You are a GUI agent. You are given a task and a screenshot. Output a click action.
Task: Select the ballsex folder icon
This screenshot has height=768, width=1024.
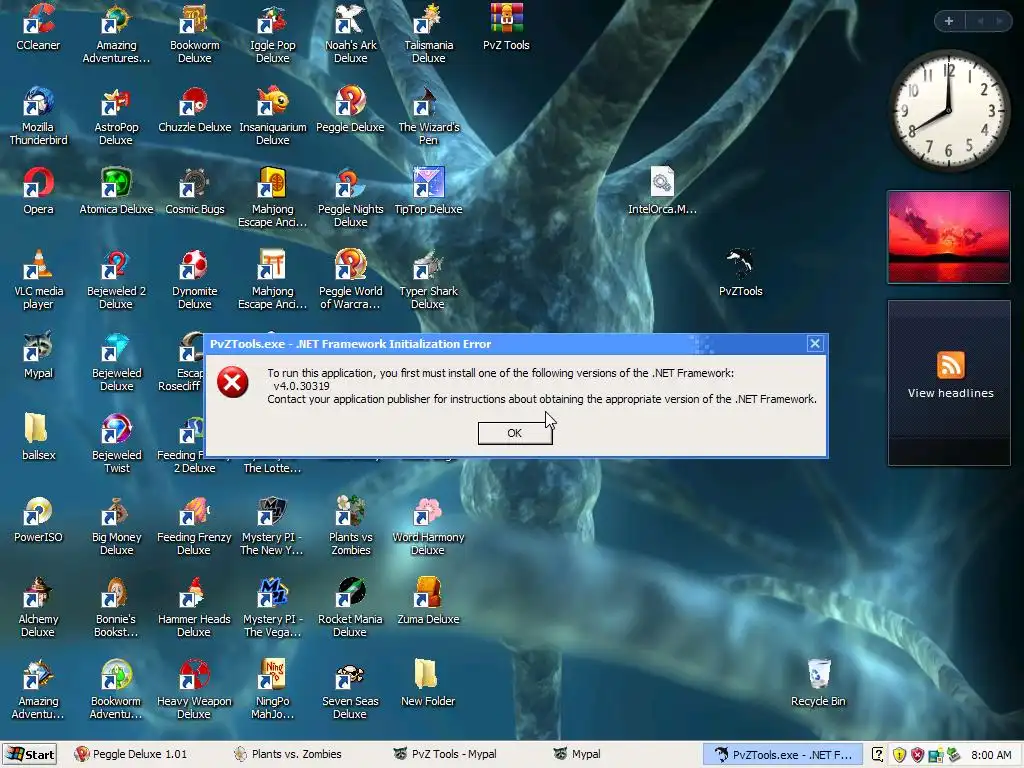pyautogui.click(x=38, y=438)
